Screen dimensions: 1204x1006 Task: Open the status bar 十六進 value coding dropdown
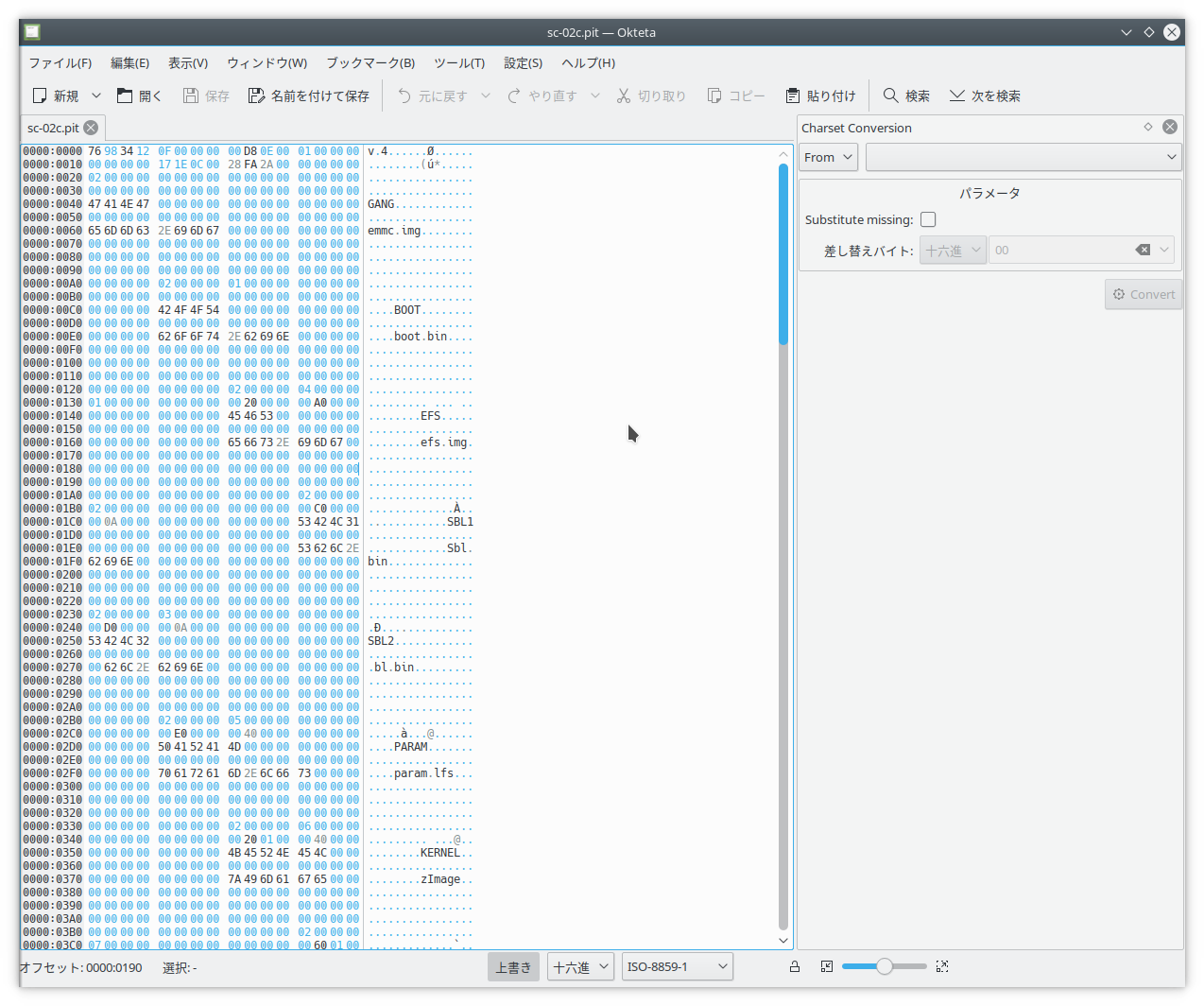(x=580, y=967)
